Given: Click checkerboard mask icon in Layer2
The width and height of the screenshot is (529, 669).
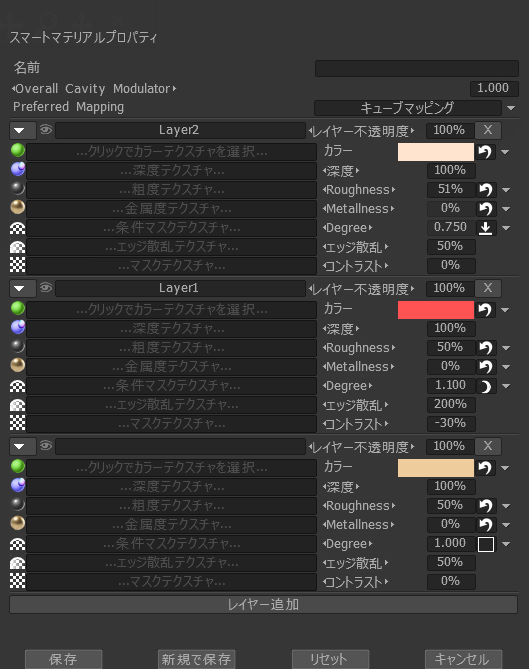Looking at the screenshot, I should 17,265.
